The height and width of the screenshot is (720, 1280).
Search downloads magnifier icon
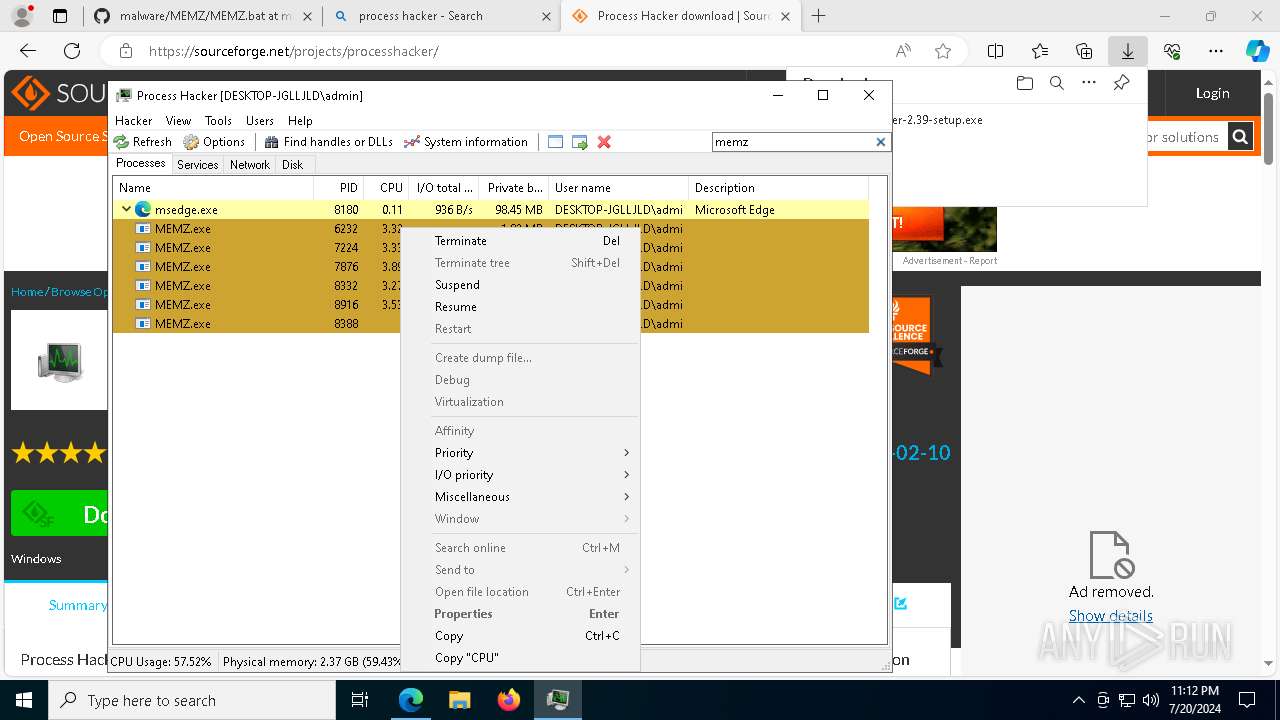[x=1057, y=83]
